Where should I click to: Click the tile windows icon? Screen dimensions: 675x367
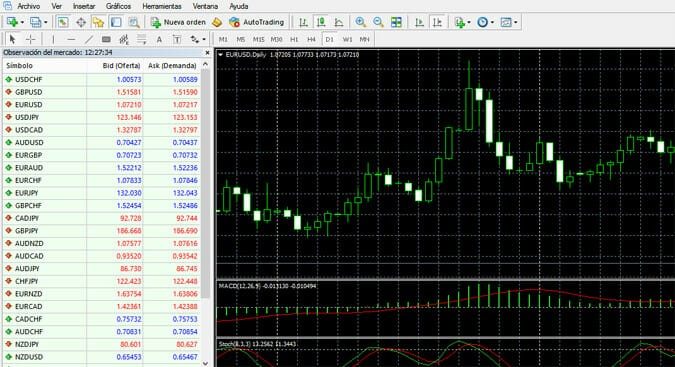pos(396,22)
